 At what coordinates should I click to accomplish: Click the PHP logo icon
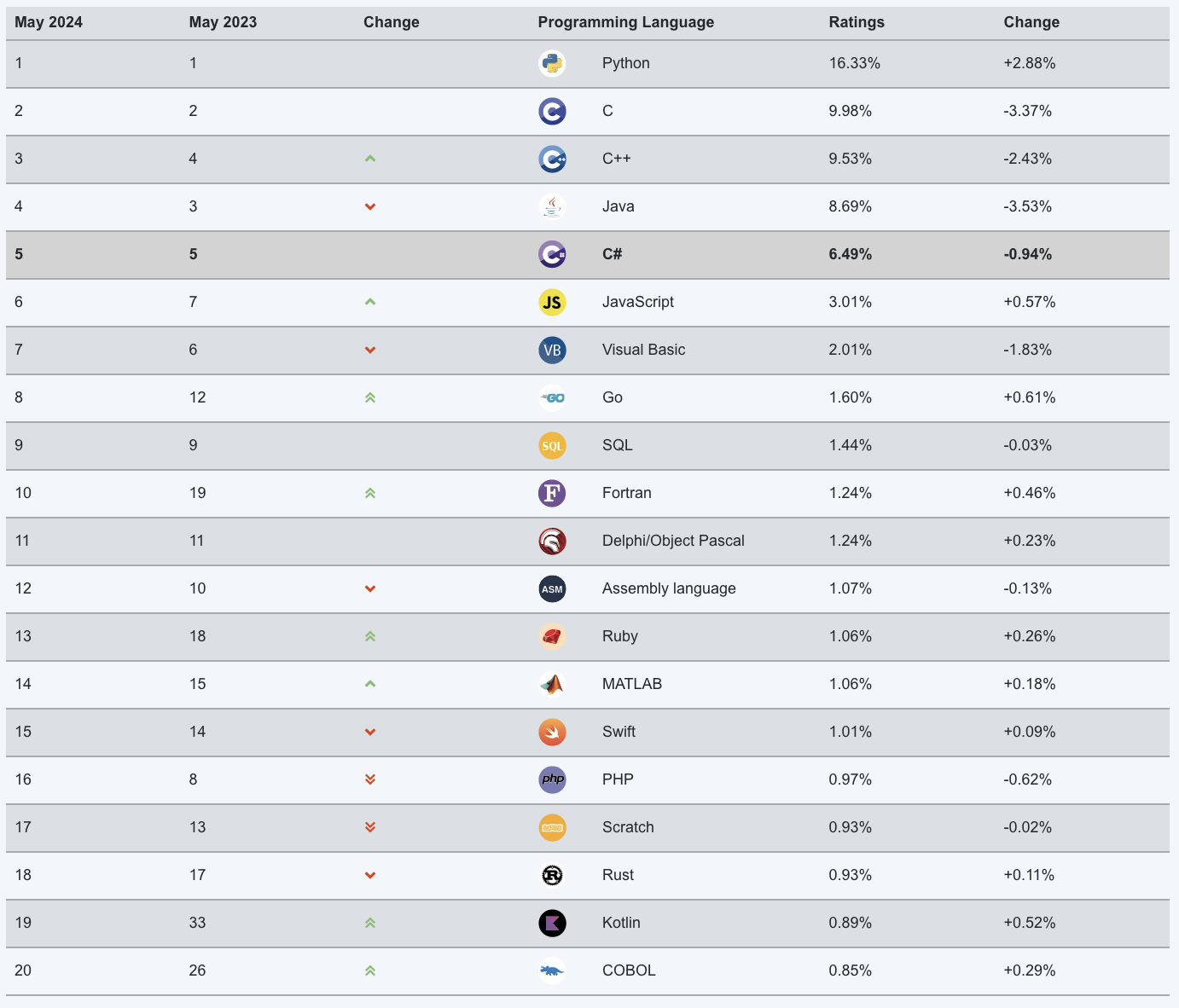pos(552,779)
